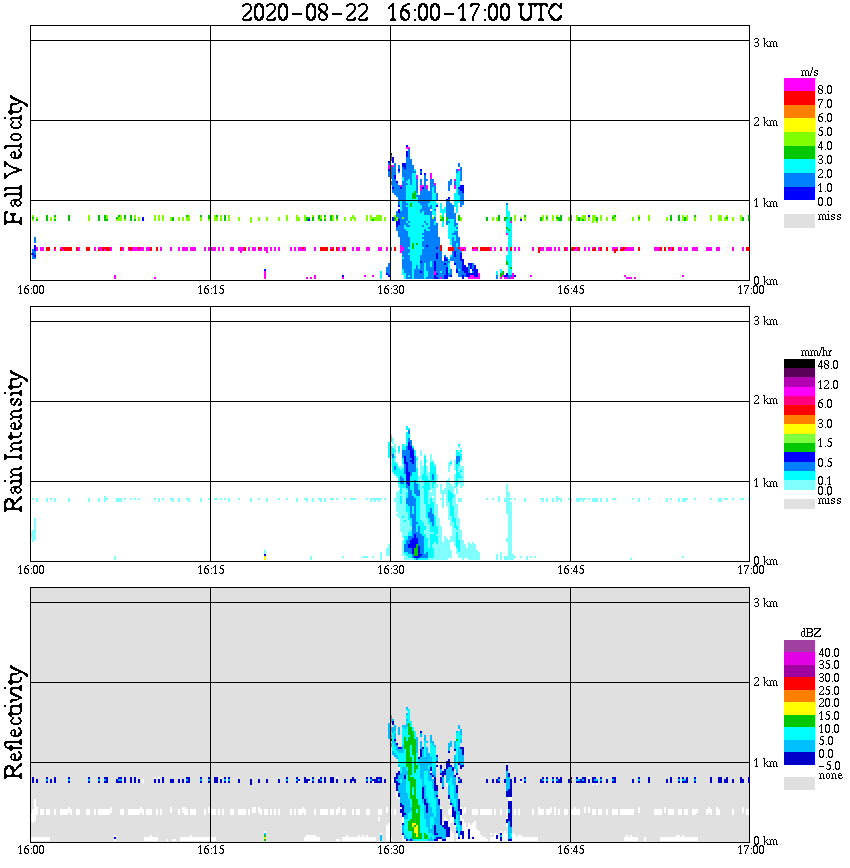Screen dimensions: 850x868
Task: Click the "1 km" height label of Rain Intensity panel
Action: click(x=766, y=483)
